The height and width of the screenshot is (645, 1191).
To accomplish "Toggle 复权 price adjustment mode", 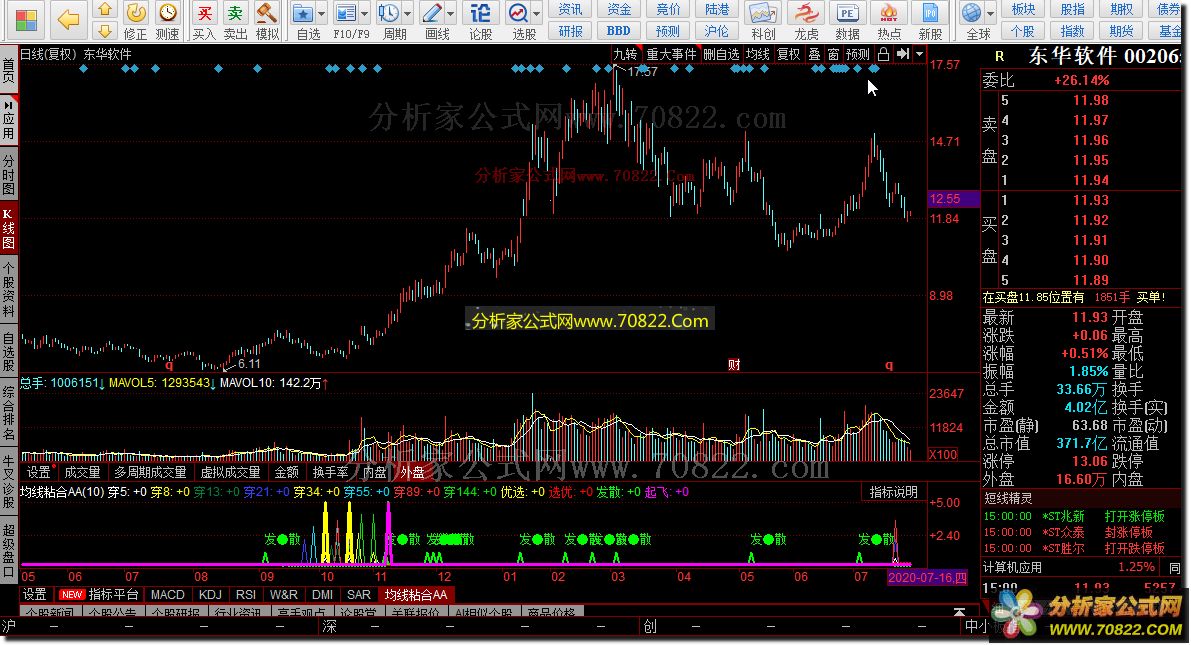I will pos(788,54).
